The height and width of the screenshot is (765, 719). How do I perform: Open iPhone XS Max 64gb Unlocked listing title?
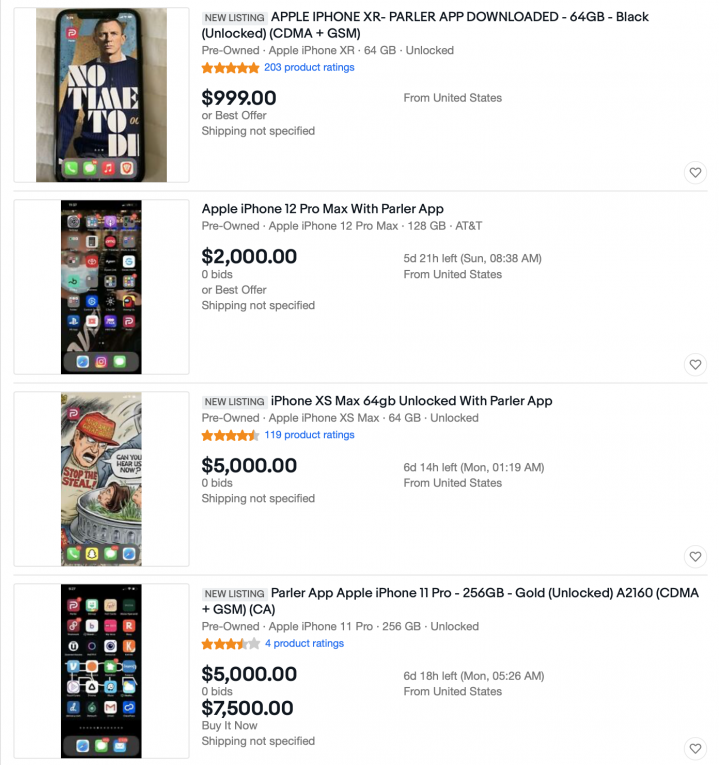click(x=411, y=401)
